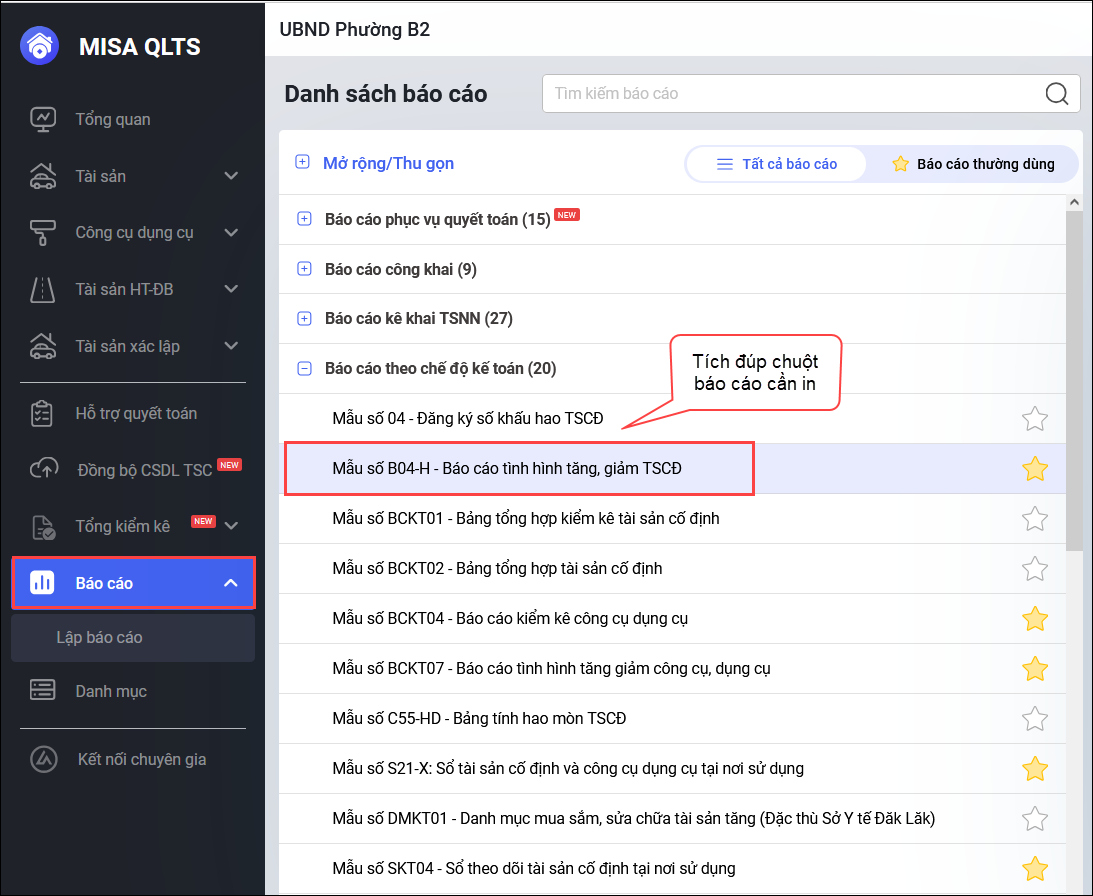This screenshot has height=896, width=1093.
Task: Click the Tổng kiểm kê document icon
Action: 43,527
